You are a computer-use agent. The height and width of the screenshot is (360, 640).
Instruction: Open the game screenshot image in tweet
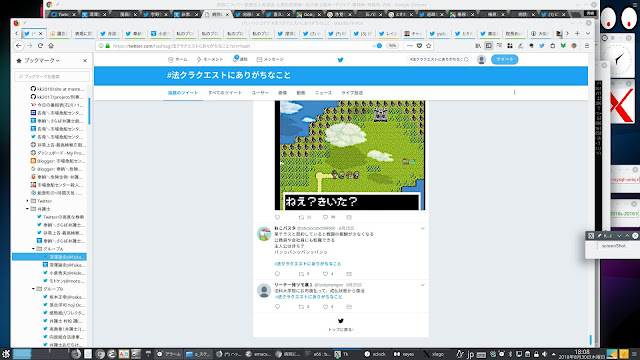[x=350, y=155]
